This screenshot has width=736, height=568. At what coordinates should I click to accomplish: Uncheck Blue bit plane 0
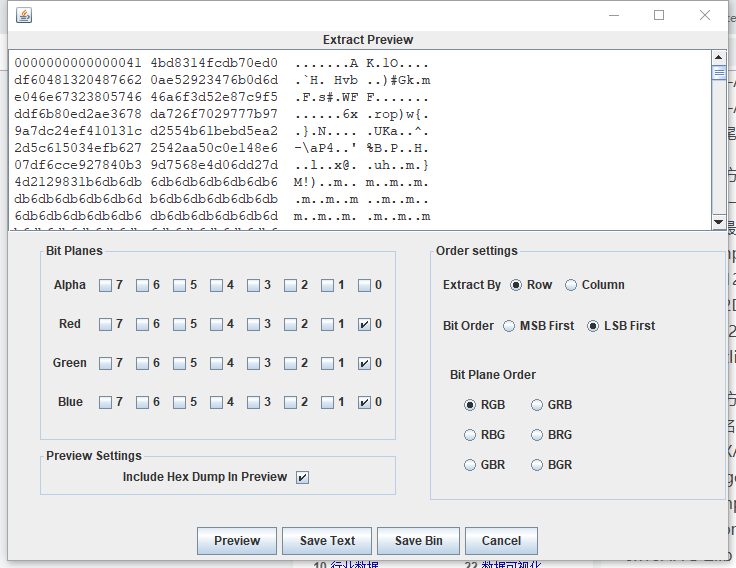[x=364, y=402]
